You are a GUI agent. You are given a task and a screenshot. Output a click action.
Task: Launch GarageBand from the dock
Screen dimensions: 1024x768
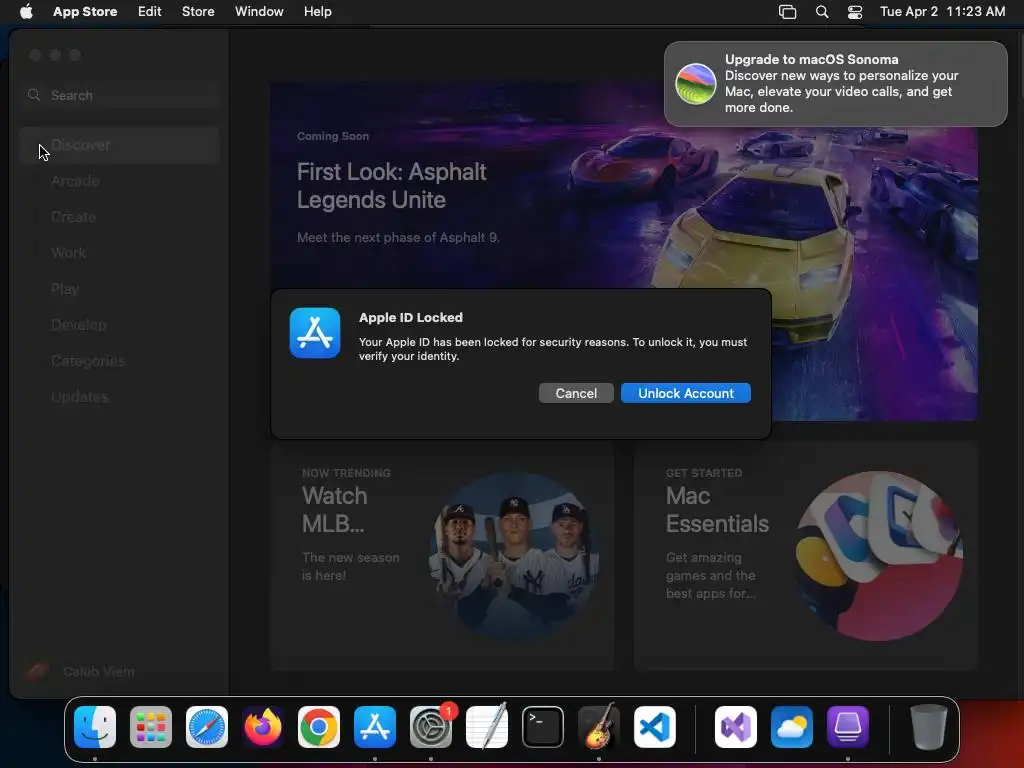(x=599, y=727)
